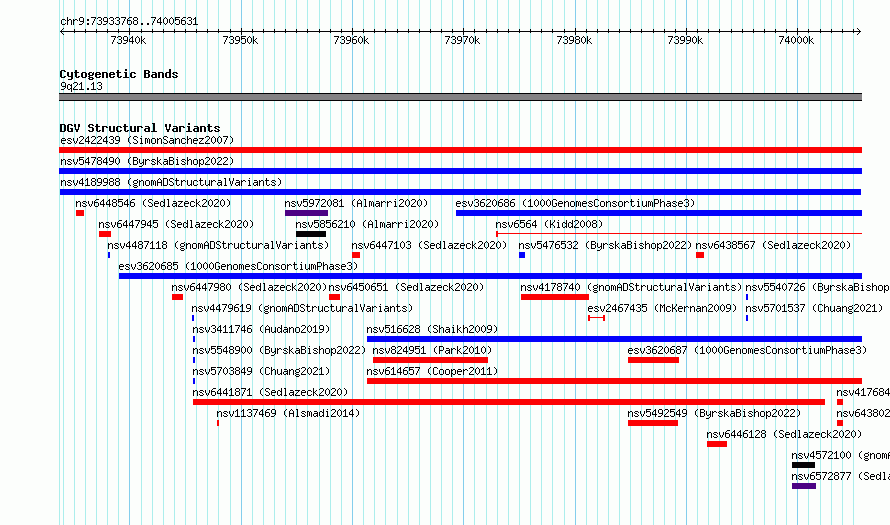Open the nsv5540726 variant label
The height and width of the screenshot is (525, 890).
point(817,287)
